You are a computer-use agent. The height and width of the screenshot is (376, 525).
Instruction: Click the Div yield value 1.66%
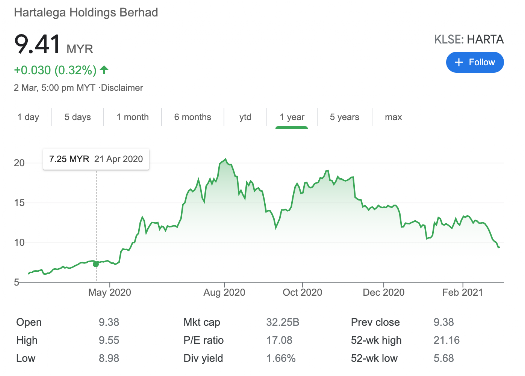click(x=281, y=358)
